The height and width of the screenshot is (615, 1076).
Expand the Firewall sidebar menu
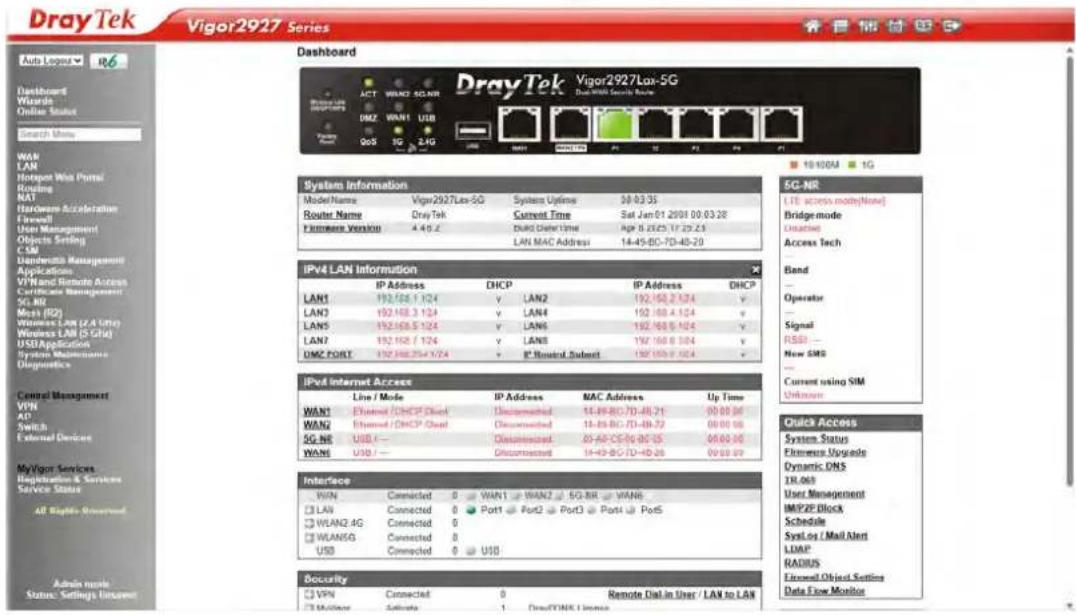point(35,219)
